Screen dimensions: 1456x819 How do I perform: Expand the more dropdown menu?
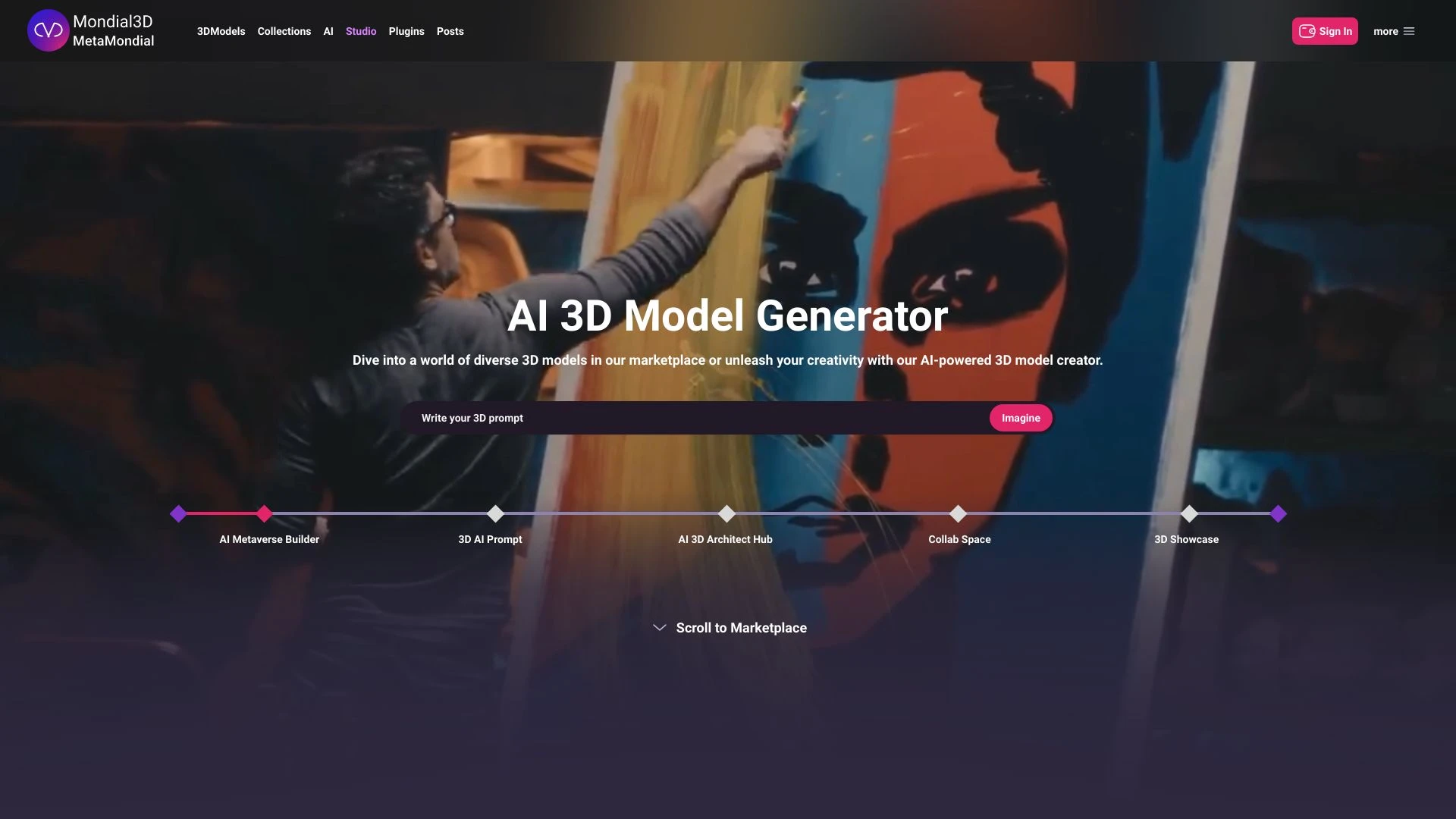point(1395,30)
